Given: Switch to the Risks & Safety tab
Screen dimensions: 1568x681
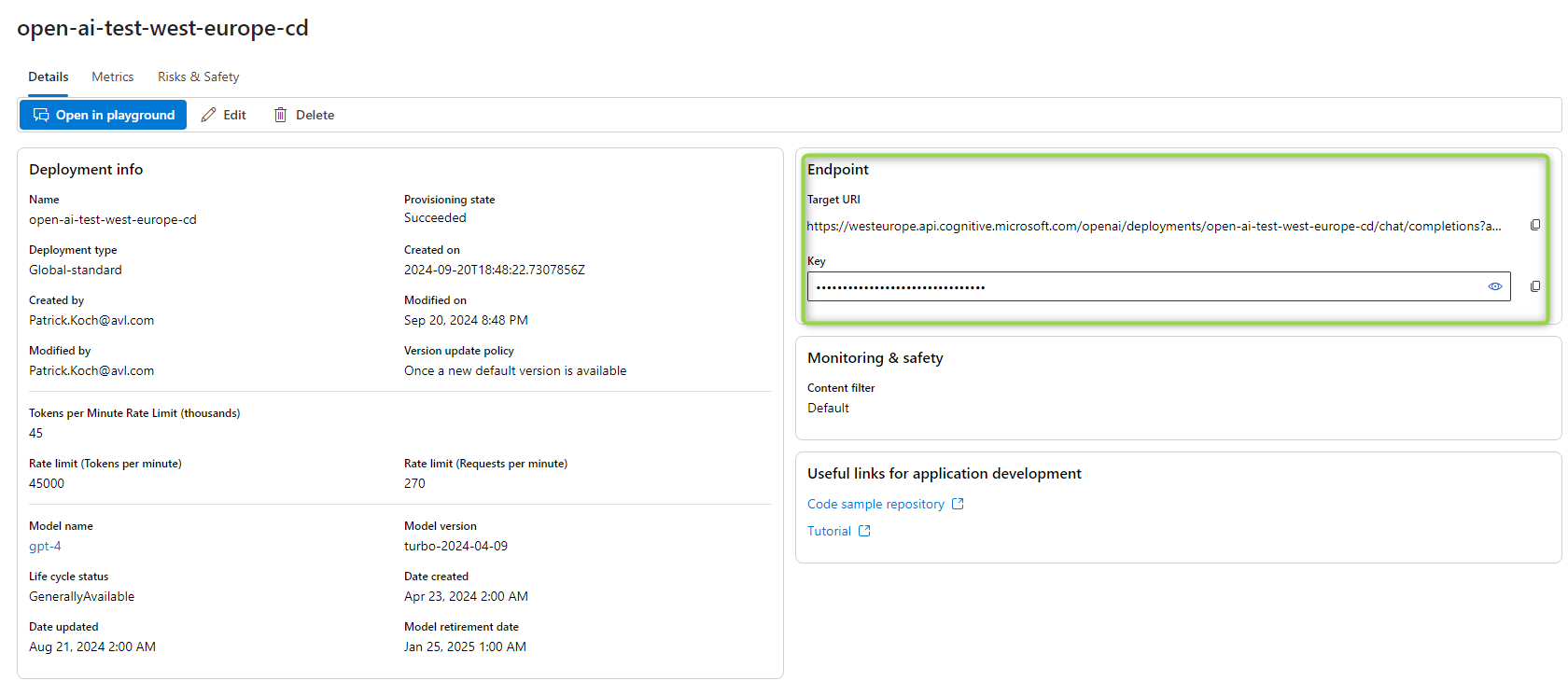Looking at the screenshot, I should (x=199, y=76).
